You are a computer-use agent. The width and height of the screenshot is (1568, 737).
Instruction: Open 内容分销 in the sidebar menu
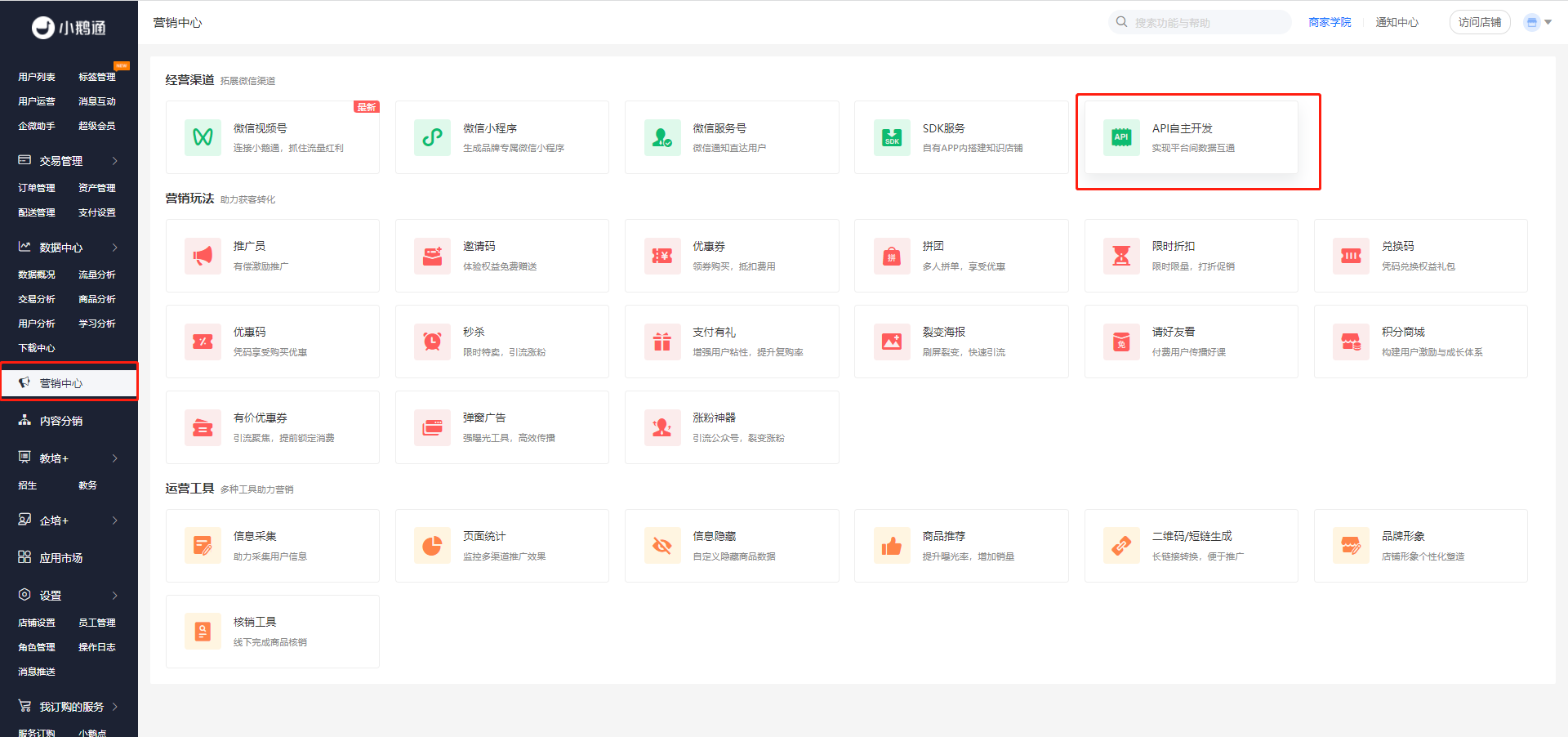tap(61, 421)
